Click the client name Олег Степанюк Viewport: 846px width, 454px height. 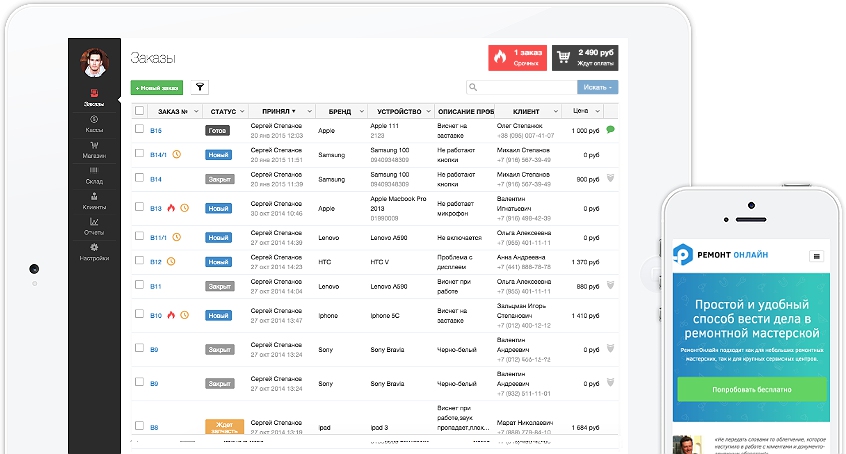click(520, 126)
